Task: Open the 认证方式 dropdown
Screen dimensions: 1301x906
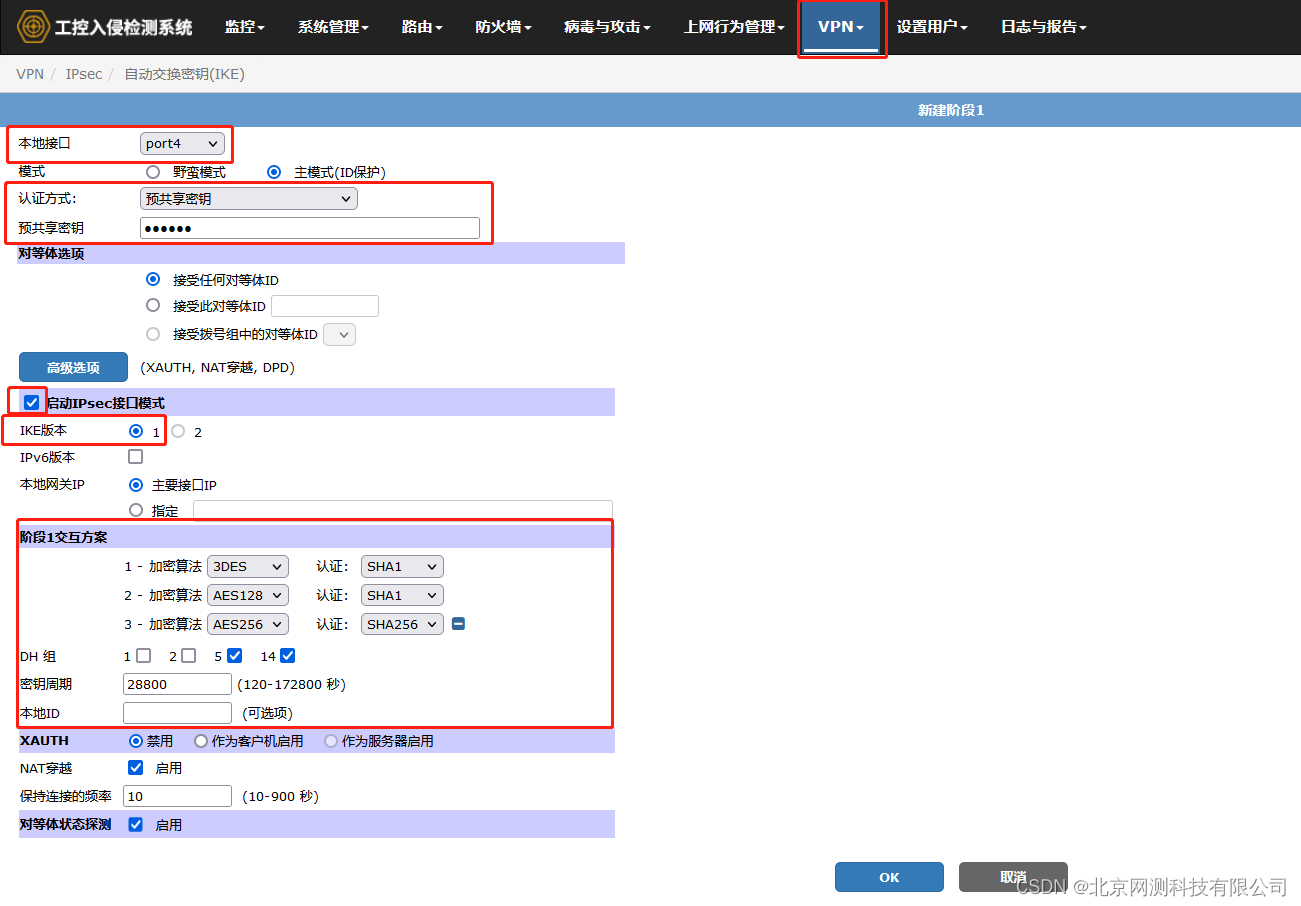Action: click(249, 199)
